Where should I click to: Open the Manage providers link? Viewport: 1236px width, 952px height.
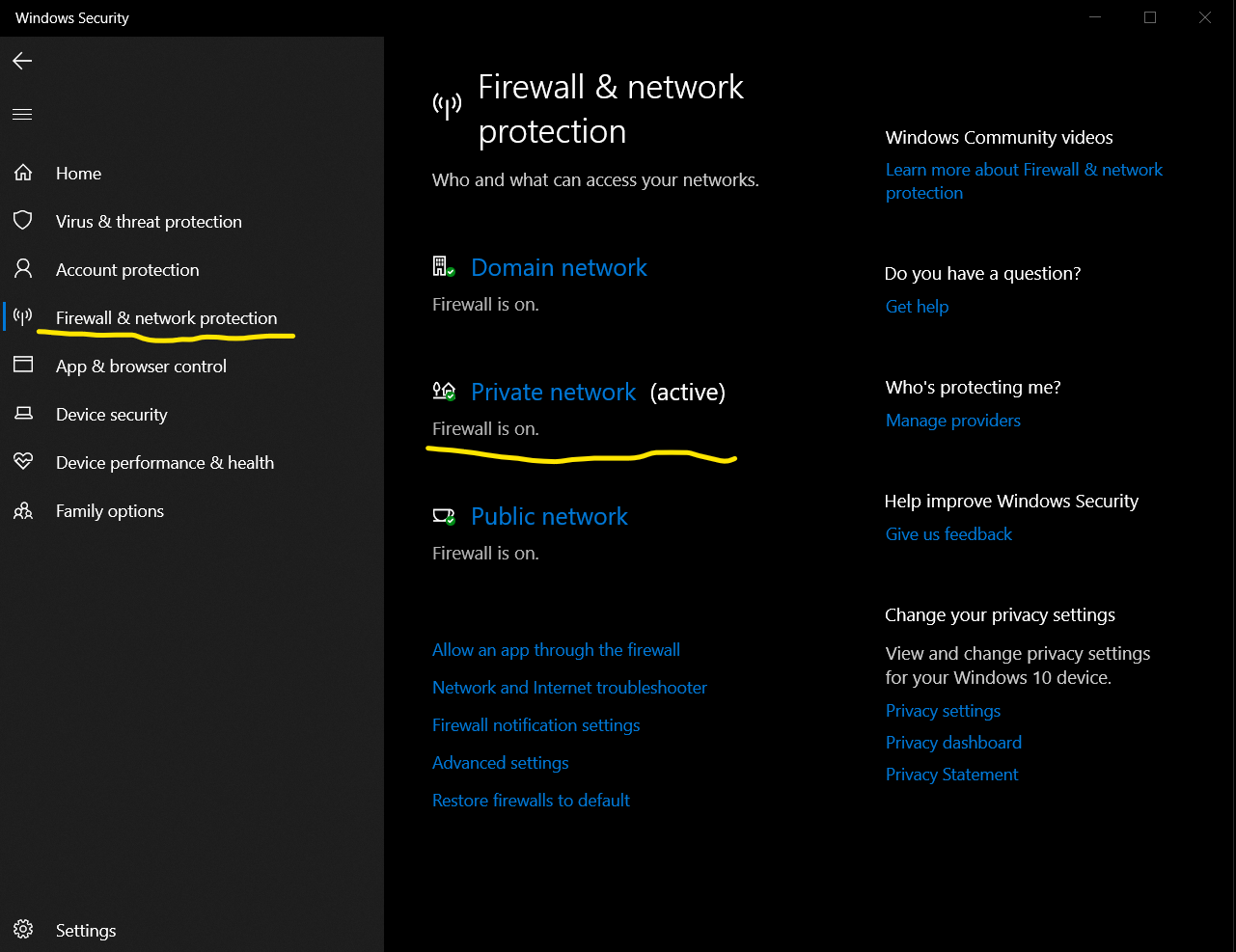point(952,421)
